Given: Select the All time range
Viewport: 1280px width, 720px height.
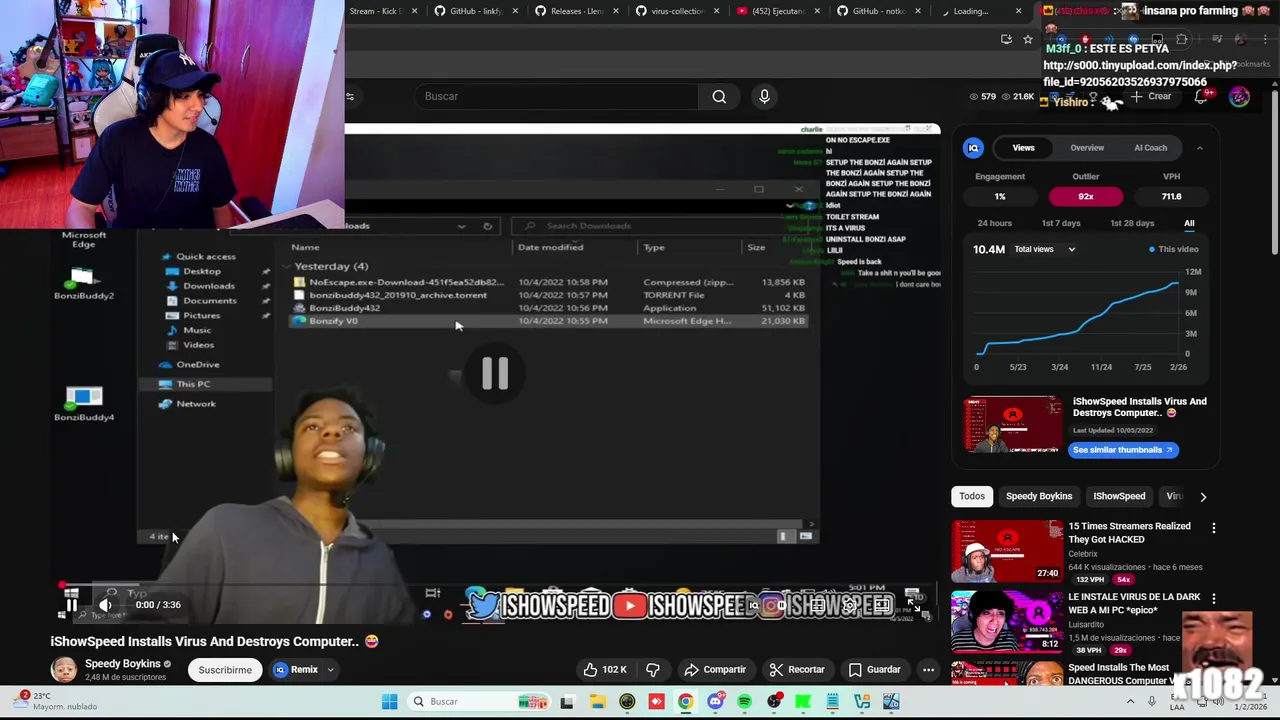Looking at the screenshot, I should pyautogui.click(x=1189, y=223).
